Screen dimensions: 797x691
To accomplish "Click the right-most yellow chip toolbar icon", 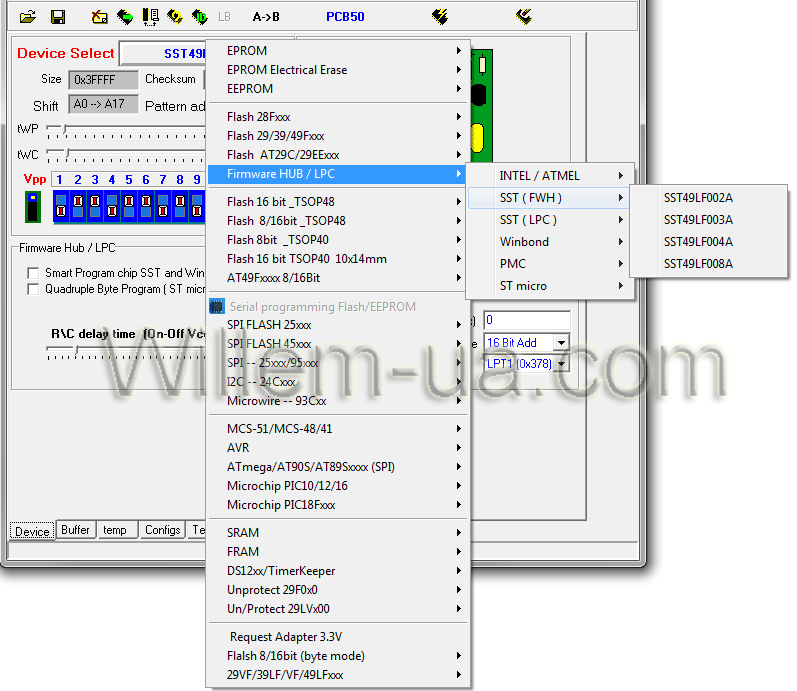I will 523,16.
